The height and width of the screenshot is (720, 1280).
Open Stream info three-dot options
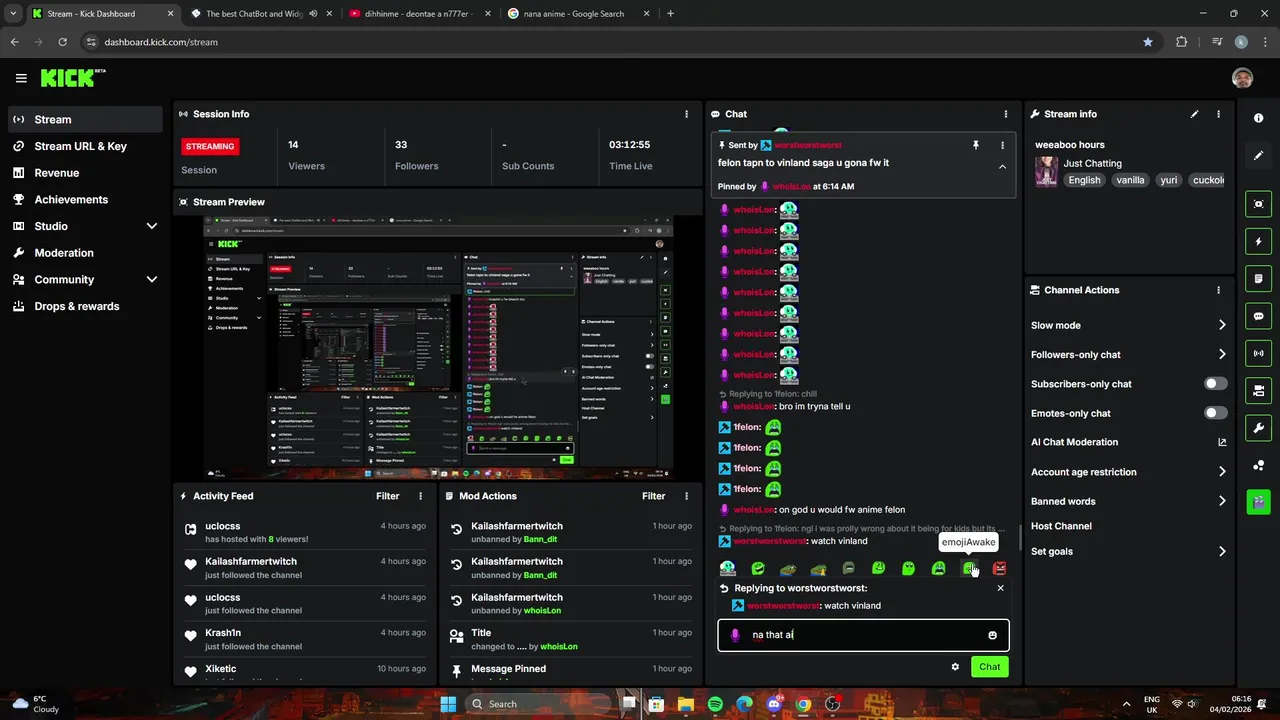tap(1218, 114)
